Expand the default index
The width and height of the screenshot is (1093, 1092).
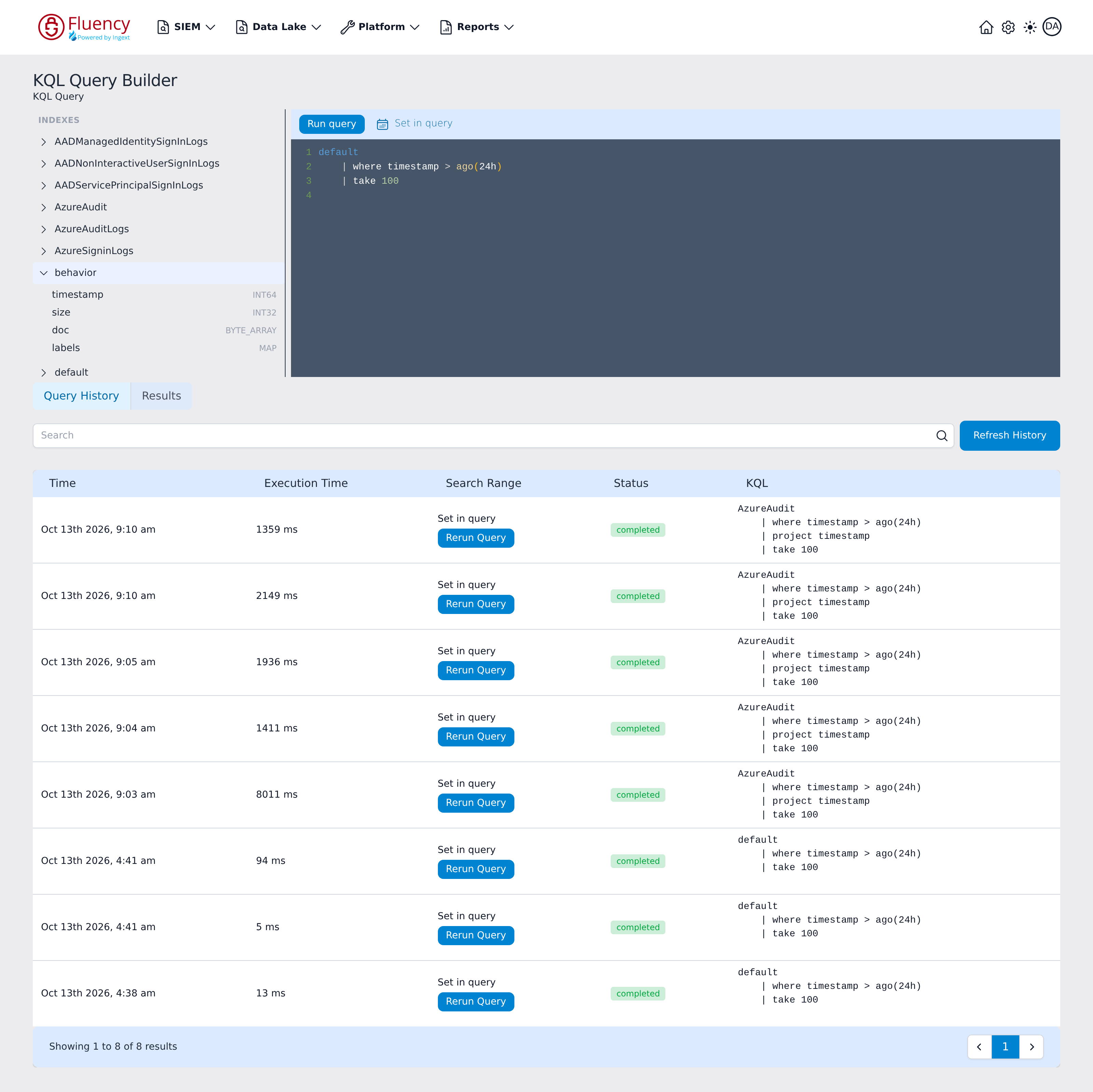158,372
